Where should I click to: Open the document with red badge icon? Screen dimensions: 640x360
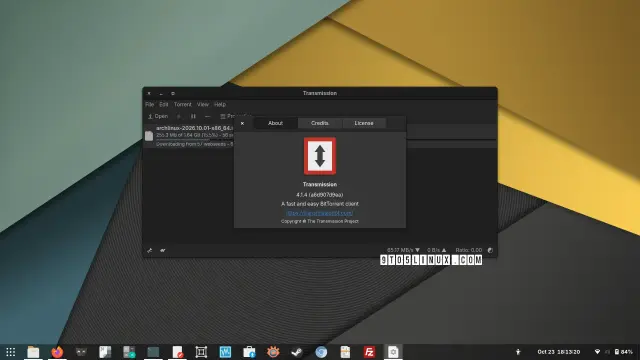point(177,352)
